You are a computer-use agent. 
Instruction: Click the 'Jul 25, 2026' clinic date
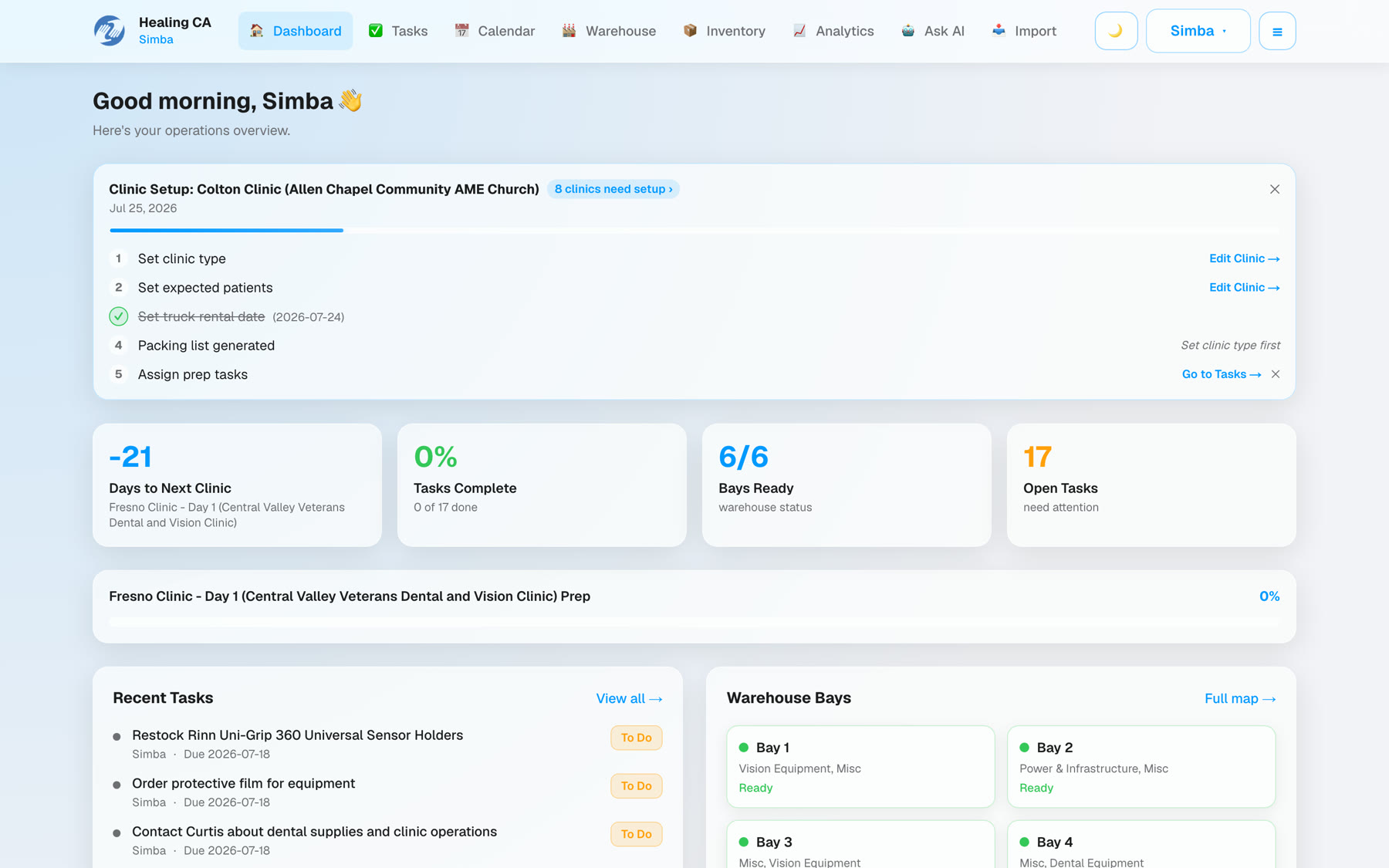(143, 208)
